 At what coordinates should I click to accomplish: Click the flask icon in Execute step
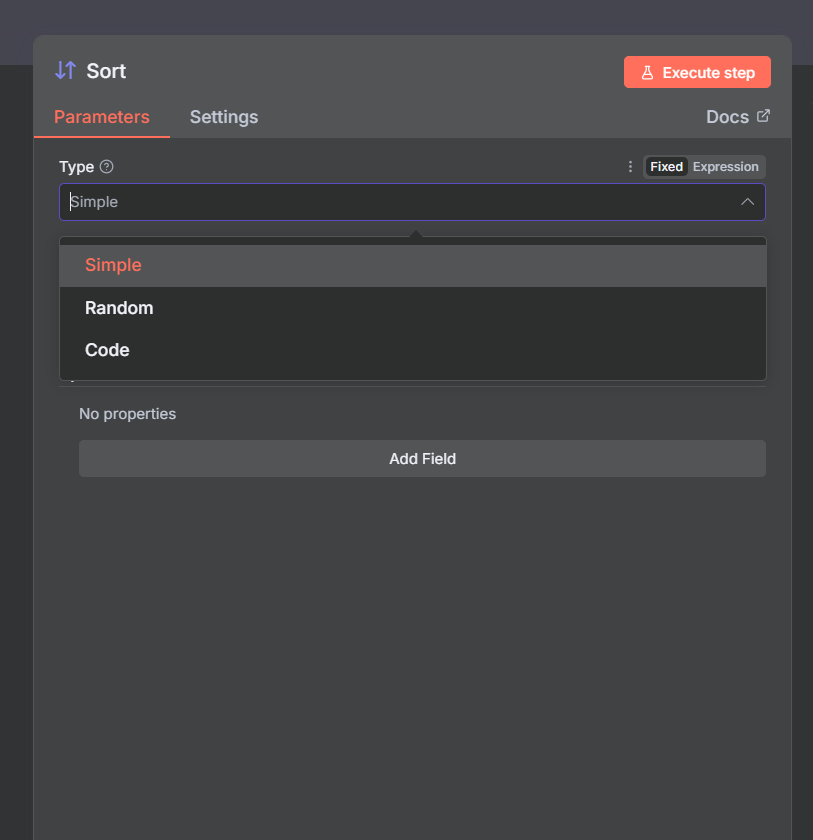[x=647, y=73]
